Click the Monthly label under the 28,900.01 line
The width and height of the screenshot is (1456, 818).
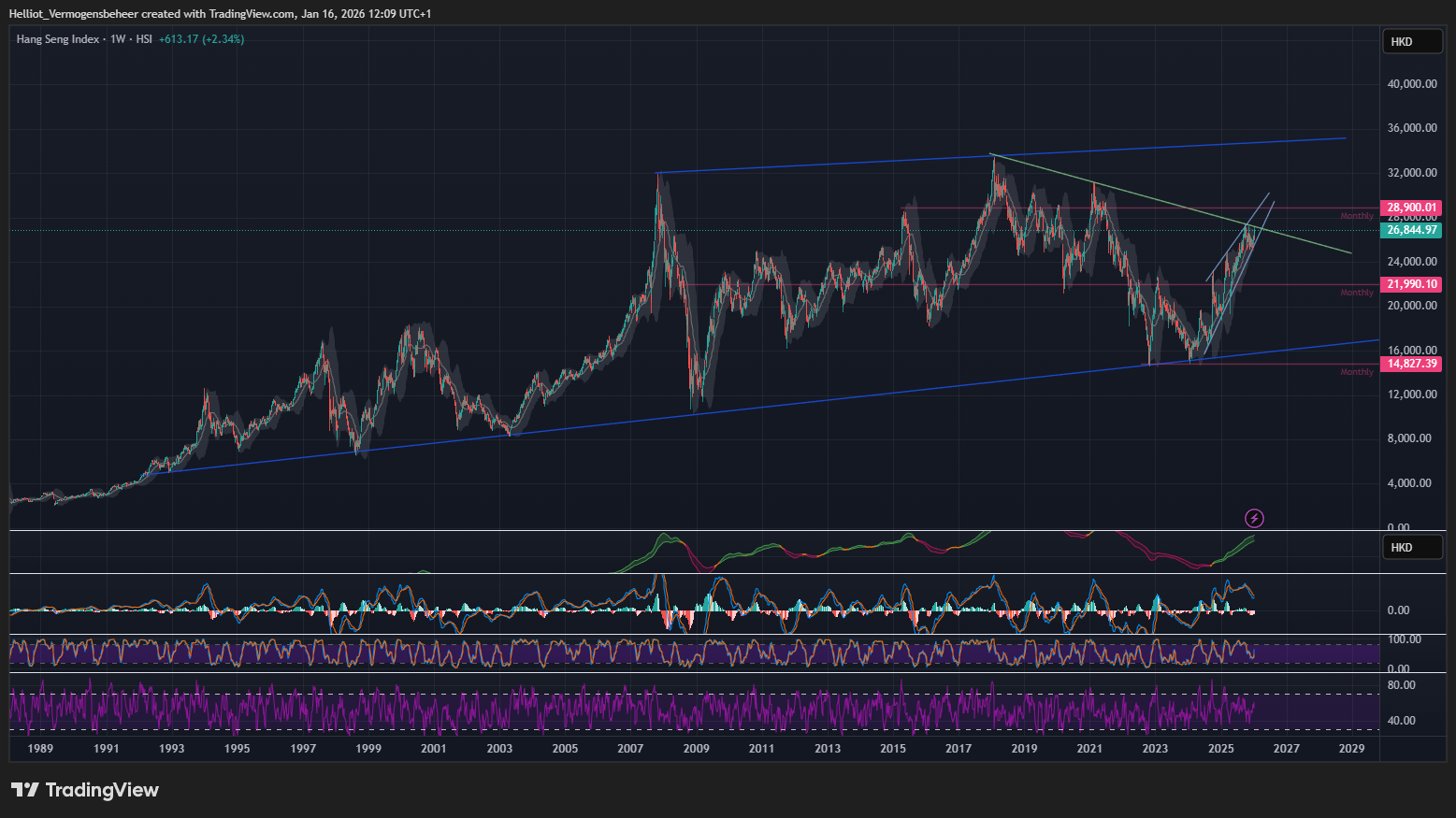tap(1356, 217)
